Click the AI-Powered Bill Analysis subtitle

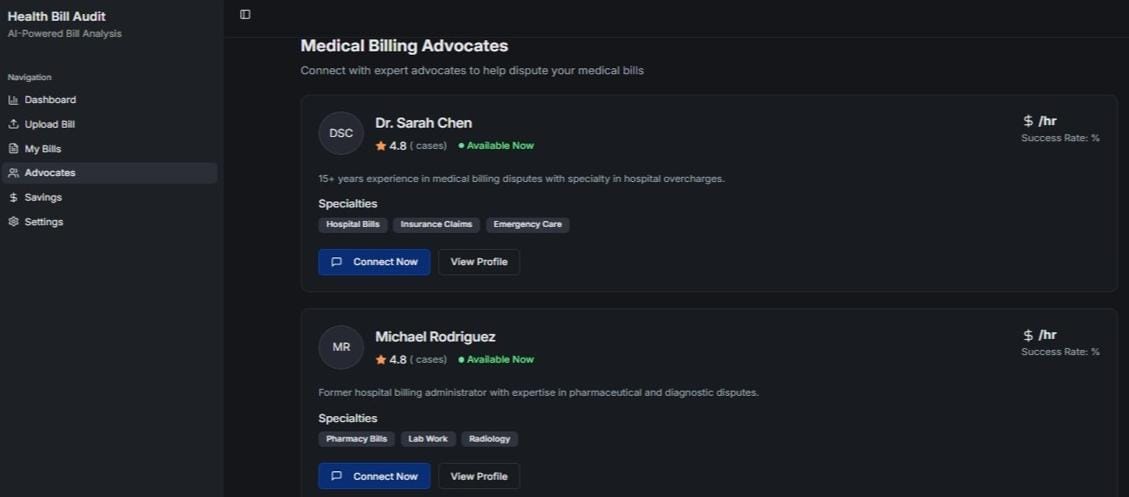pyautogui.click(x=65, y=34)
